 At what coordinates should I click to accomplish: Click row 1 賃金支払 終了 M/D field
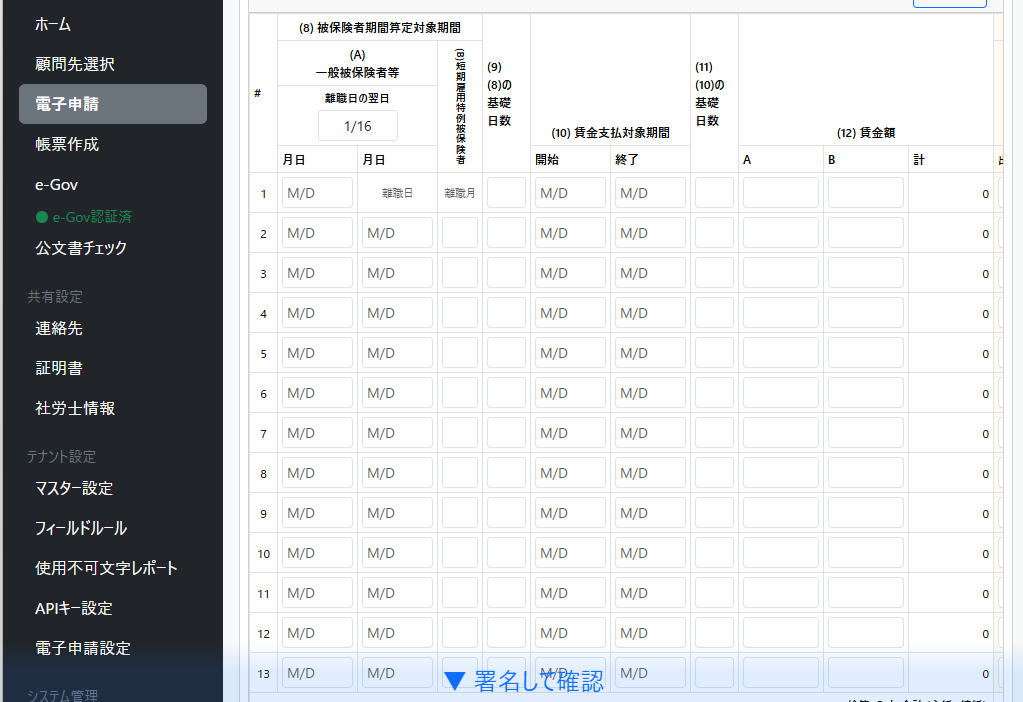click(x=650, y=193)
